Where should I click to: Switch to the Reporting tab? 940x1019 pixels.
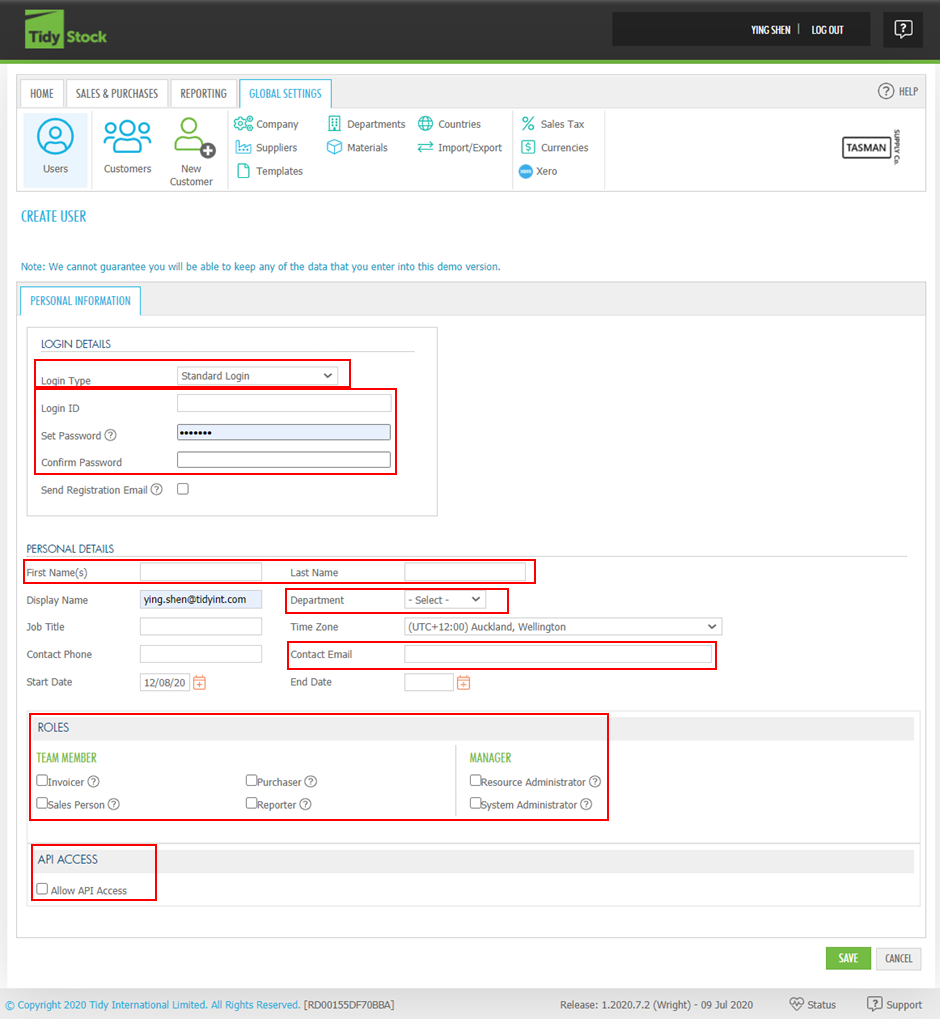coord(203,93)
